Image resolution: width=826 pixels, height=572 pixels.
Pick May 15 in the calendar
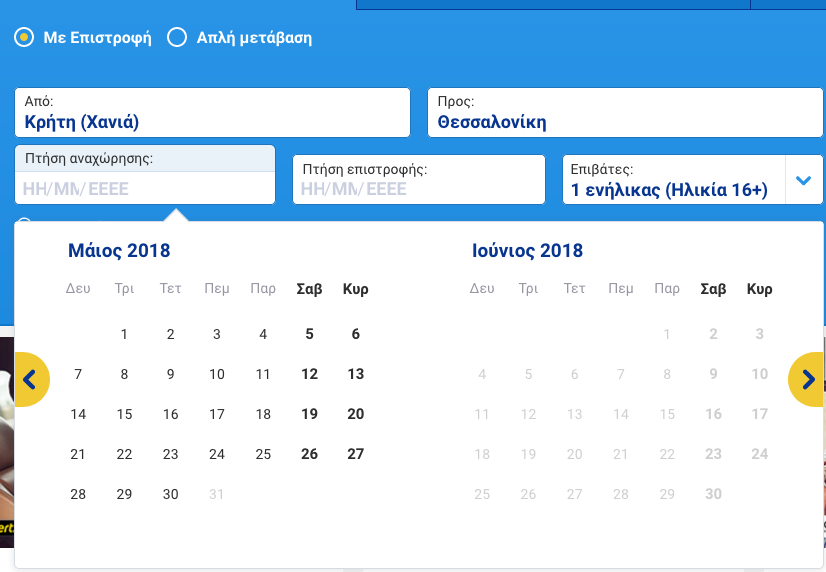124,414
